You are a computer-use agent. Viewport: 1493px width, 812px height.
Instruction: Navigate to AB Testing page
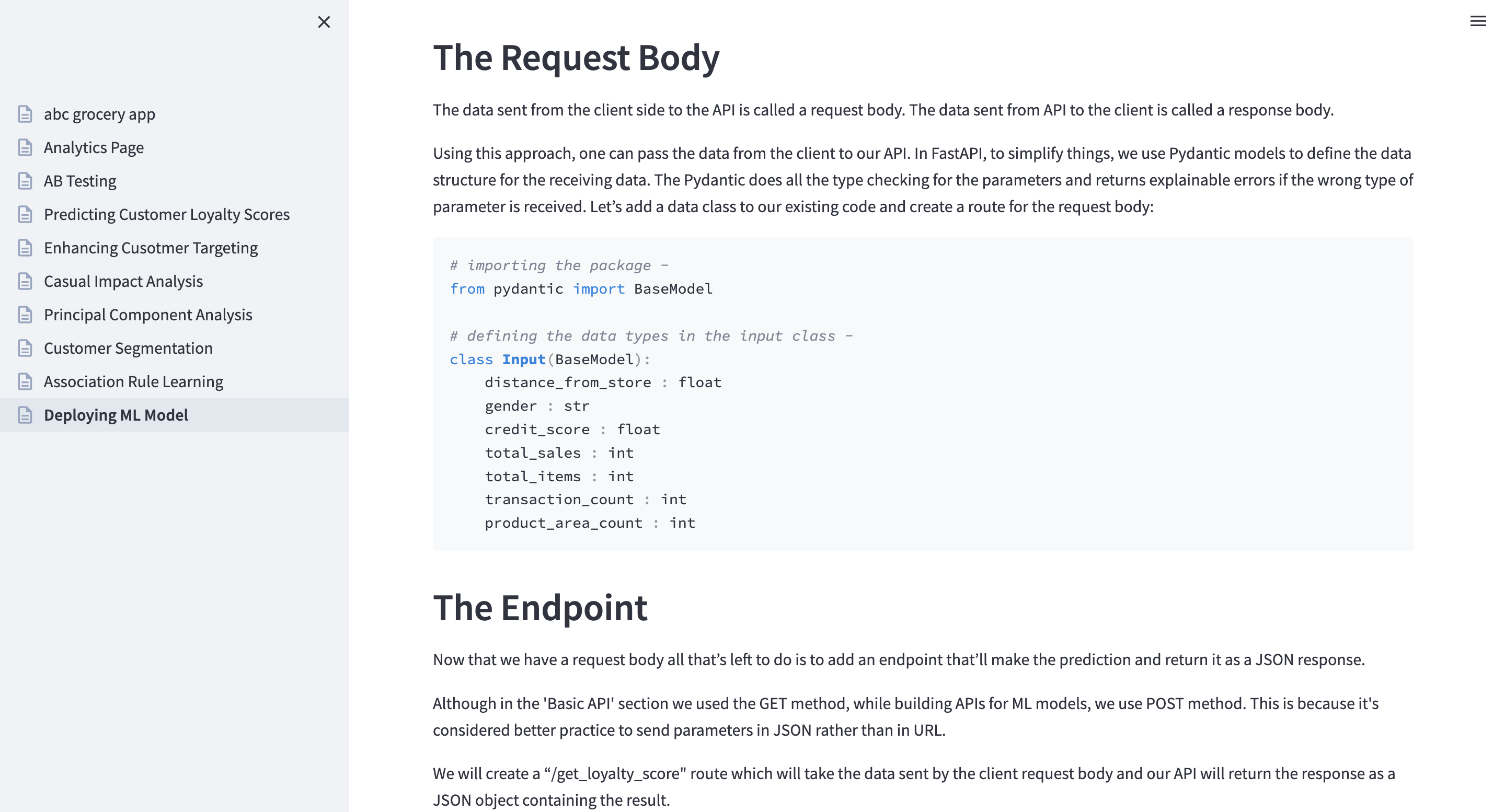point(80,181)
